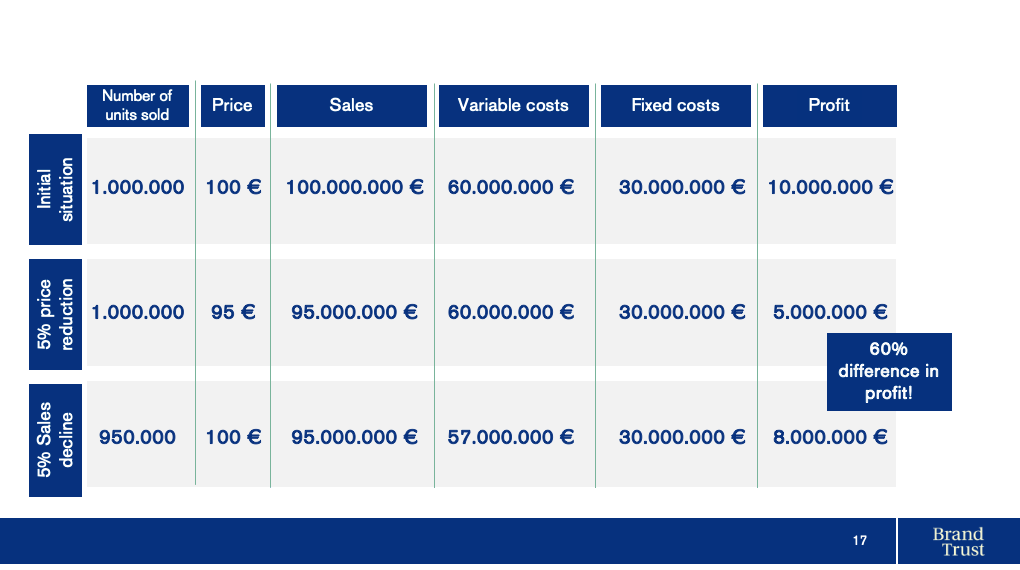The height and width of the screenshot is (570, 1020).
Task: Click the 10.000.000 € profit value
Action: click(830, 187)
